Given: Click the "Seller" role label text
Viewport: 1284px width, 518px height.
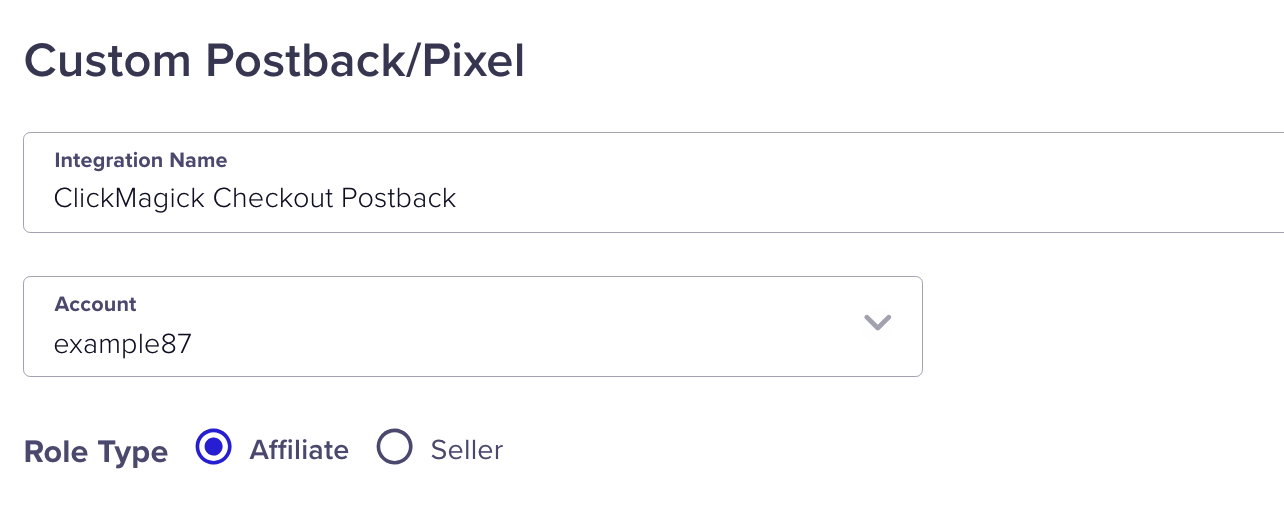Looking at the screenshot, I should (466, 450).
